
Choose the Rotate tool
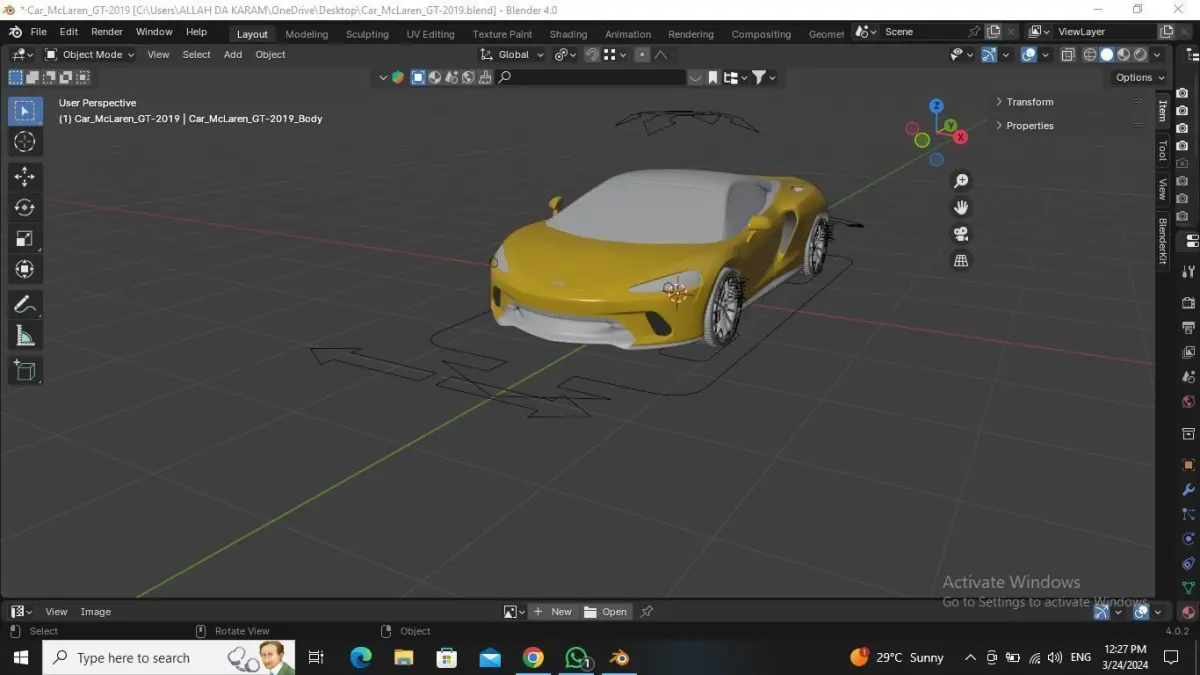tap(25, 208)
